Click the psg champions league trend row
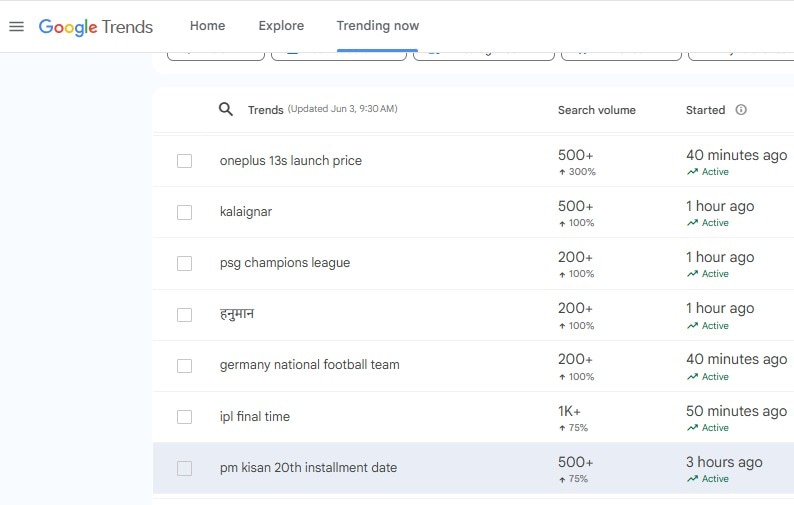The width and height of the screenshot is (794, 505). 285,263
